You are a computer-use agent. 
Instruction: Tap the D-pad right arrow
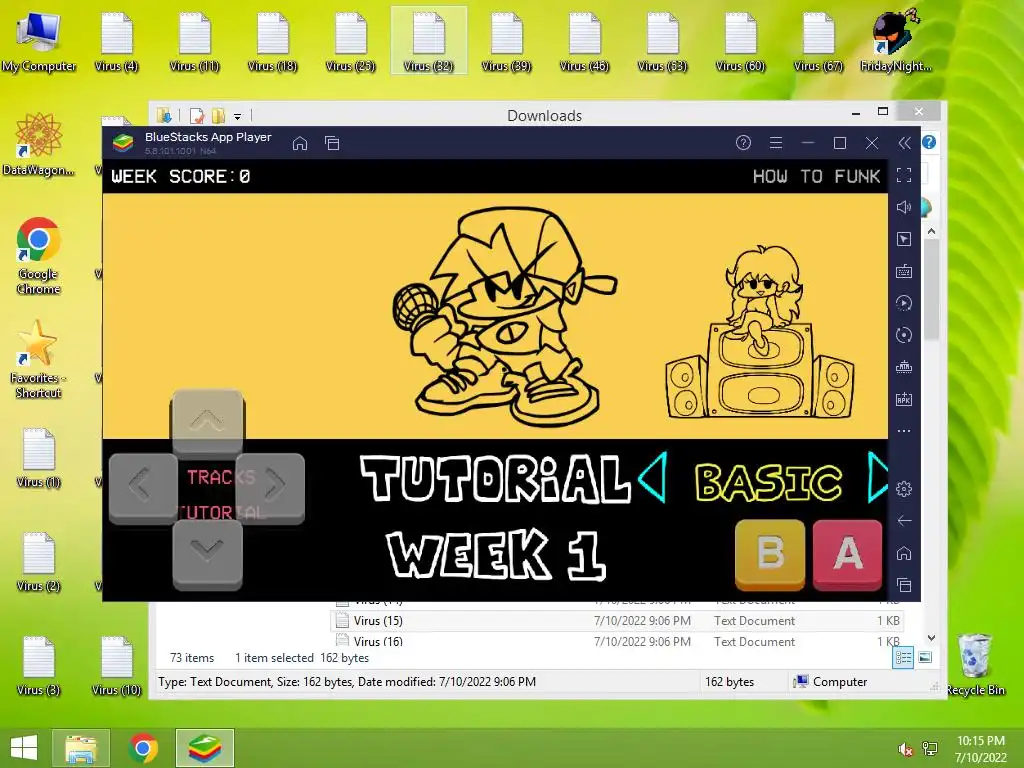pyautogui.click(x=272, y=487)
